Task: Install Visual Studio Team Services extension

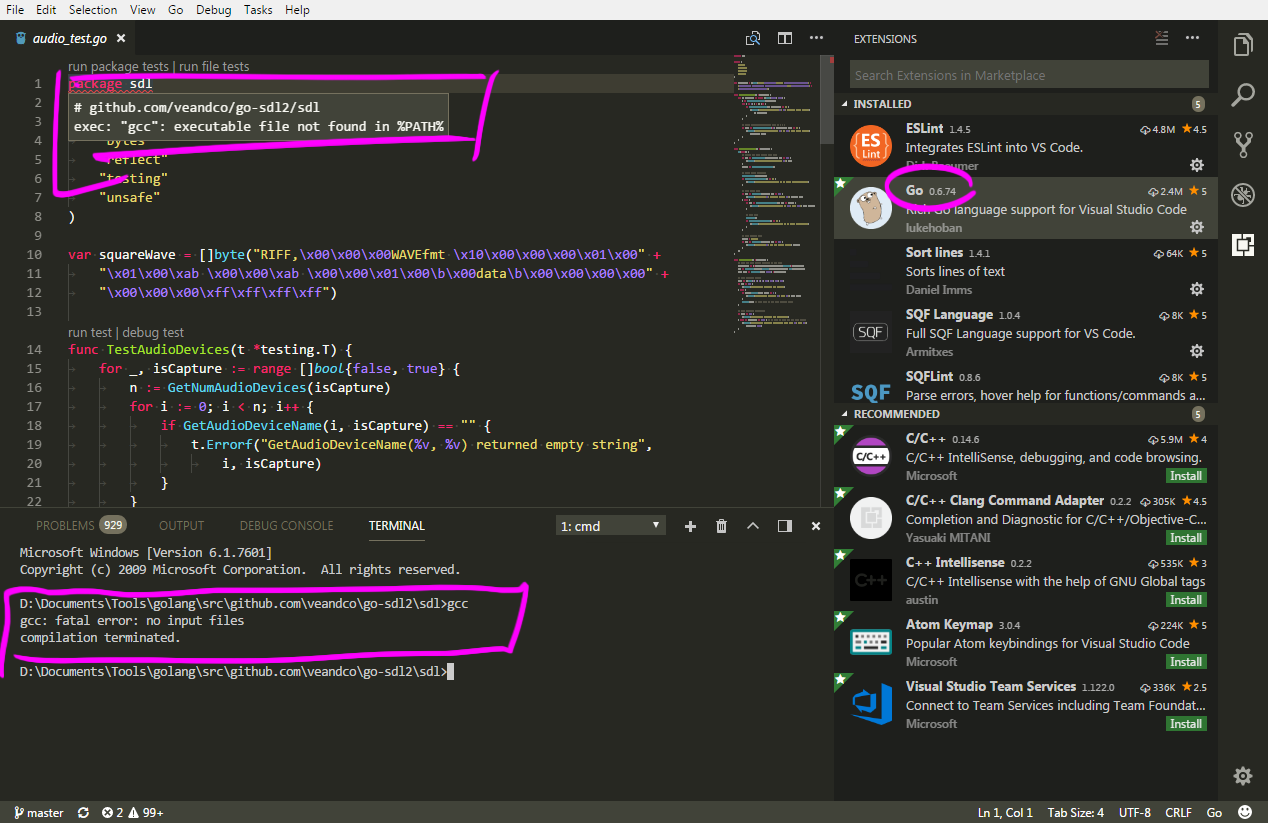Action: pos(1186,724)
